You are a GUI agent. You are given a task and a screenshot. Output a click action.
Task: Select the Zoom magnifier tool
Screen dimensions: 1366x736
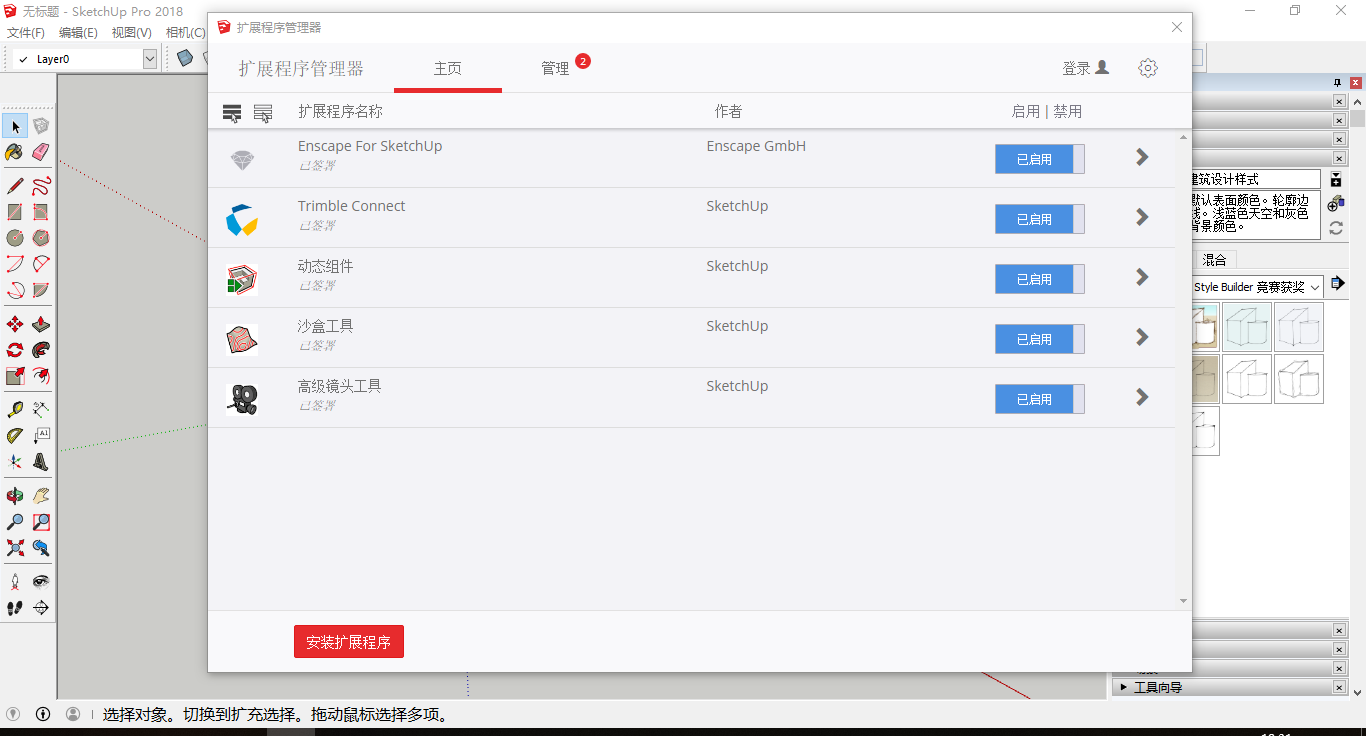tap(15, 521)
